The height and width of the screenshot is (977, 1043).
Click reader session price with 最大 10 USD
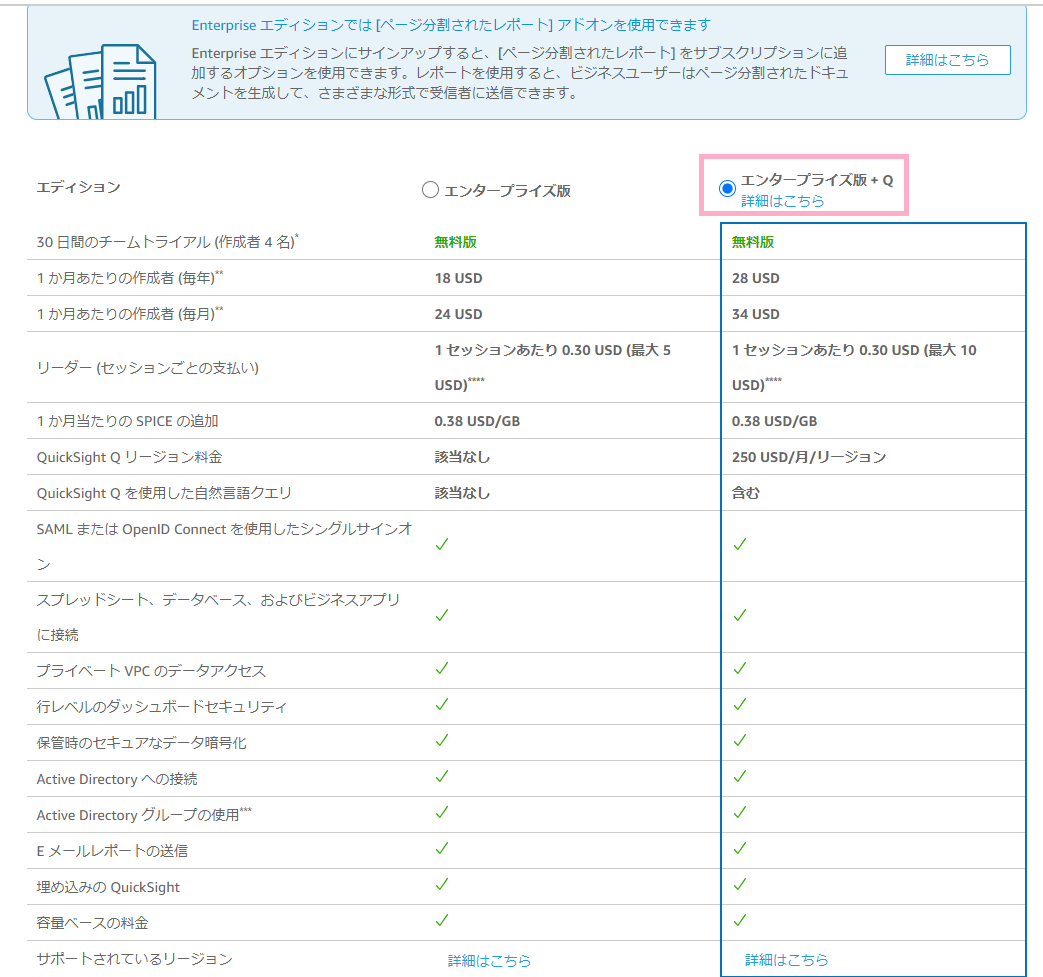point(854,367)
